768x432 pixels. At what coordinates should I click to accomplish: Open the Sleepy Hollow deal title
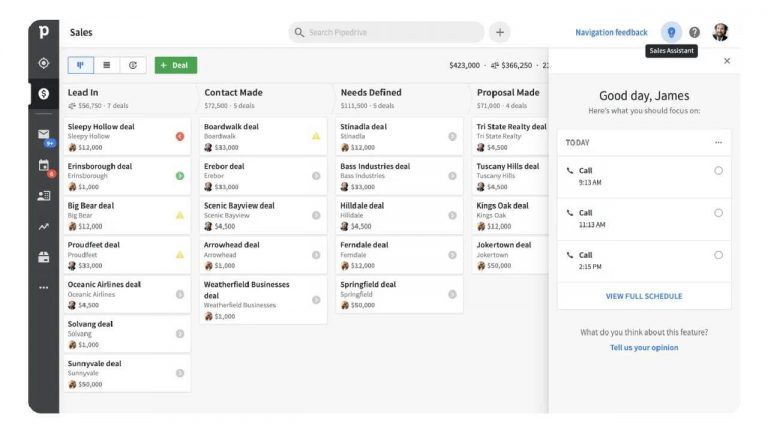pyautogui.click(x=101, y=126)
